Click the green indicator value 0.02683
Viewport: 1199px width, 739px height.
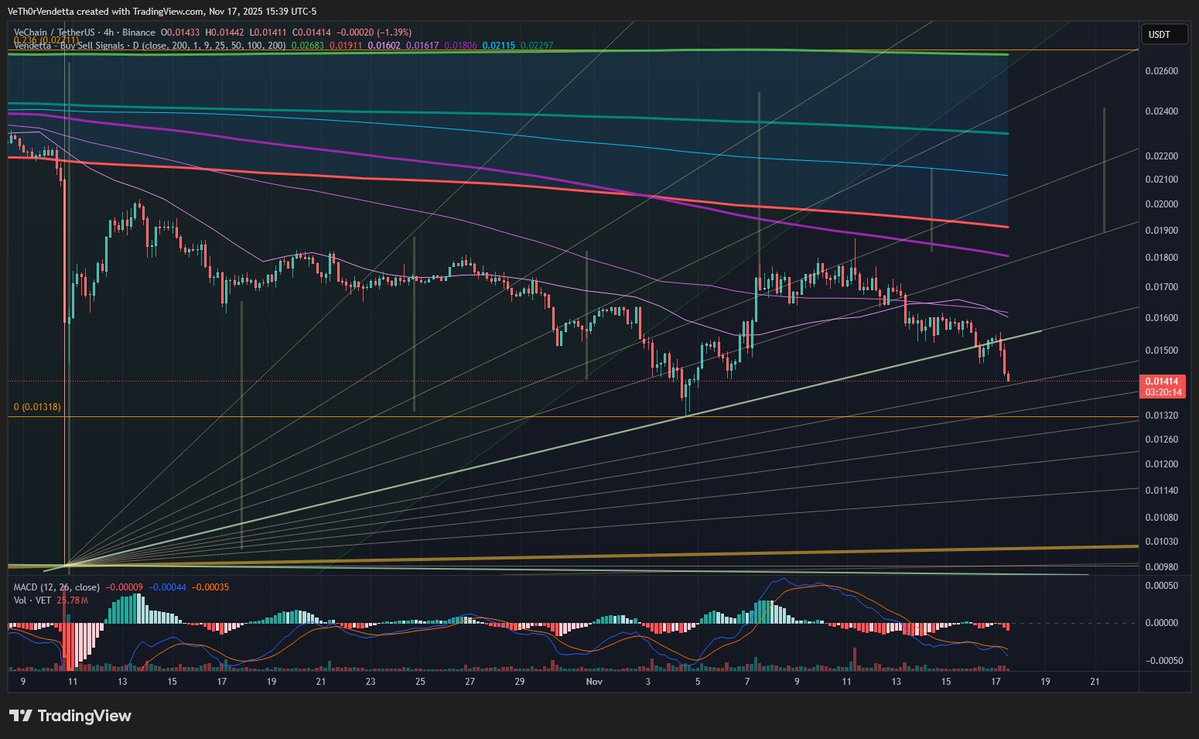(307, 46)
